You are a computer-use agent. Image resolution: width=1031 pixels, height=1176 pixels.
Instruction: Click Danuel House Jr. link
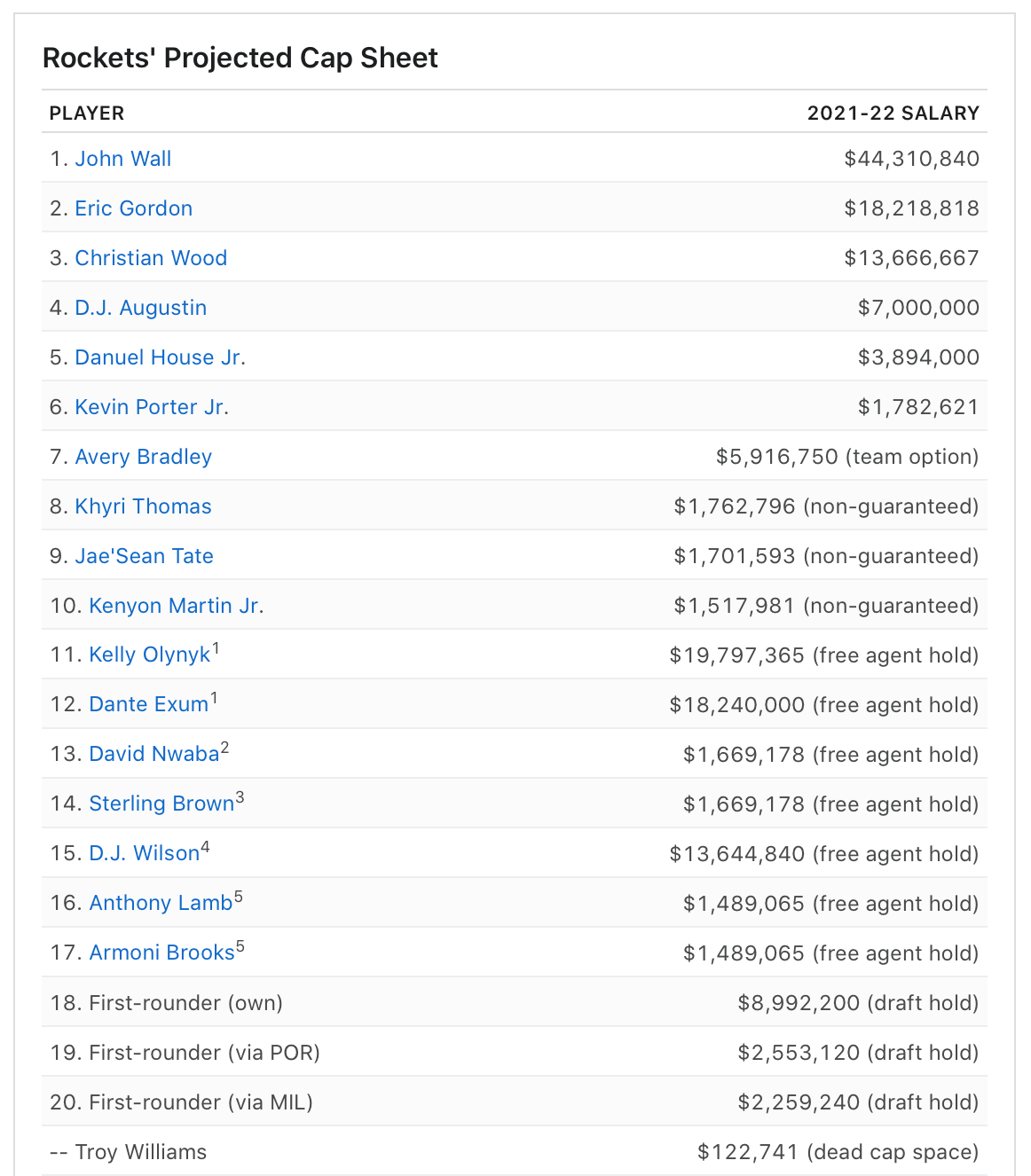159,357
